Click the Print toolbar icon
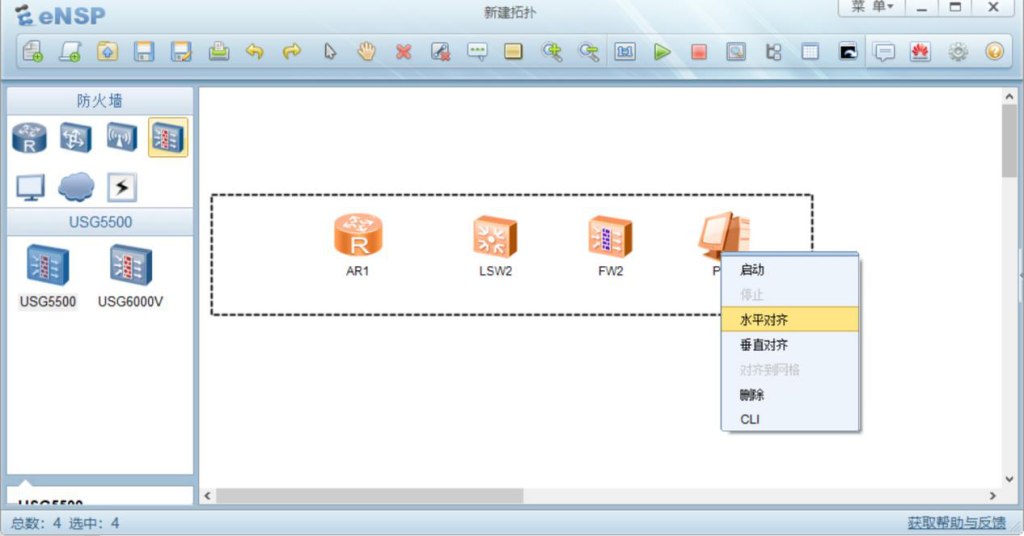1024x536 pixels. coord(219,52)
